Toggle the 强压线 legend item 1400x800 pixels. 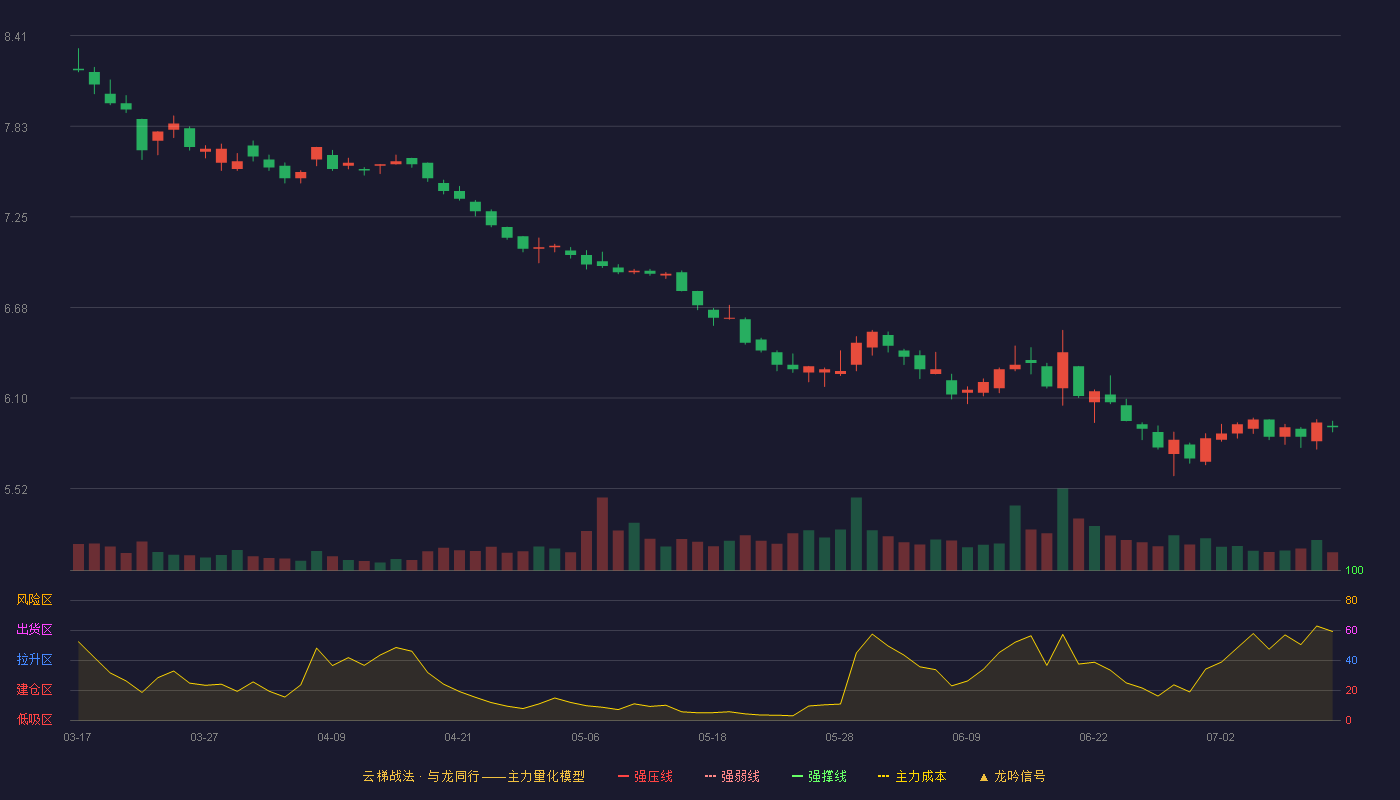coord(645,776)
